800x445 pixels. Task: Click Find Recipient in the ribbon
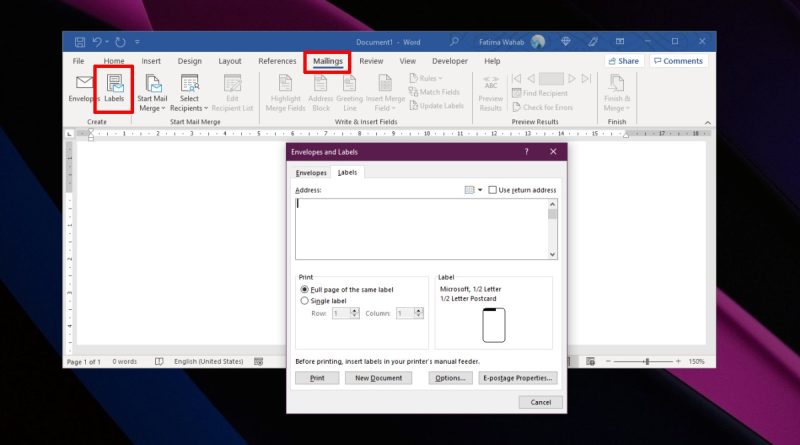(x=540, y=93)
